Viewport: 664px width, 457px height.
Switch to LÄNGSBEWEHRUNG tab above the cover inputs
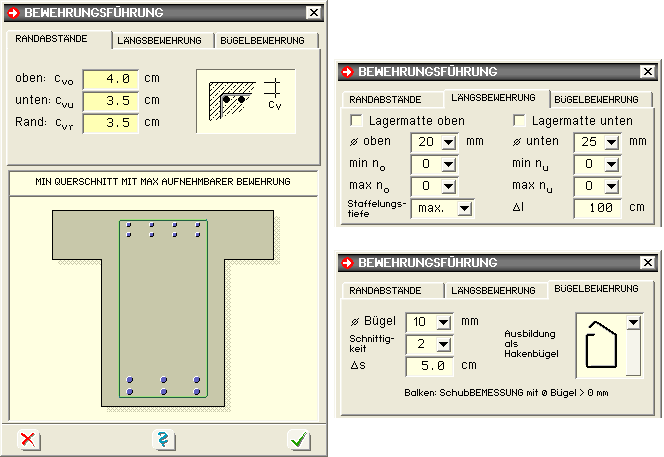160,40
